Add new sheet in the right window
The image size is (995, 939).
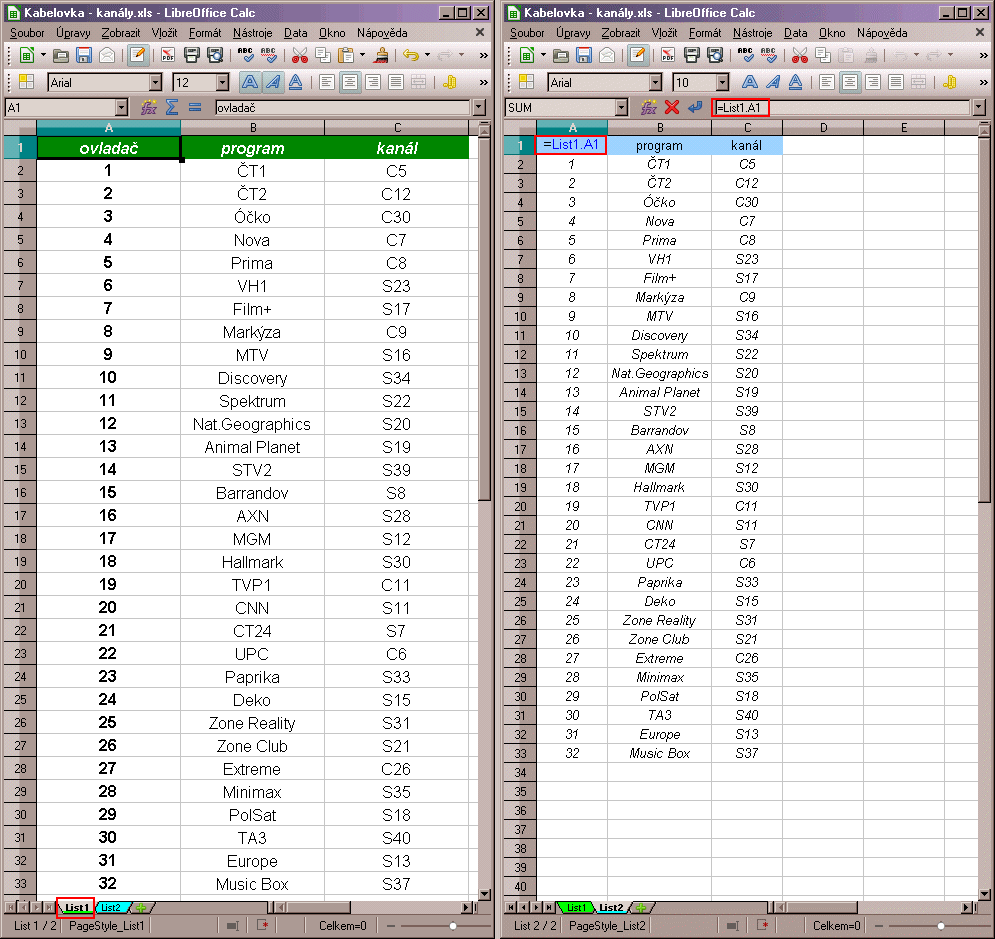tap(641, 908)
